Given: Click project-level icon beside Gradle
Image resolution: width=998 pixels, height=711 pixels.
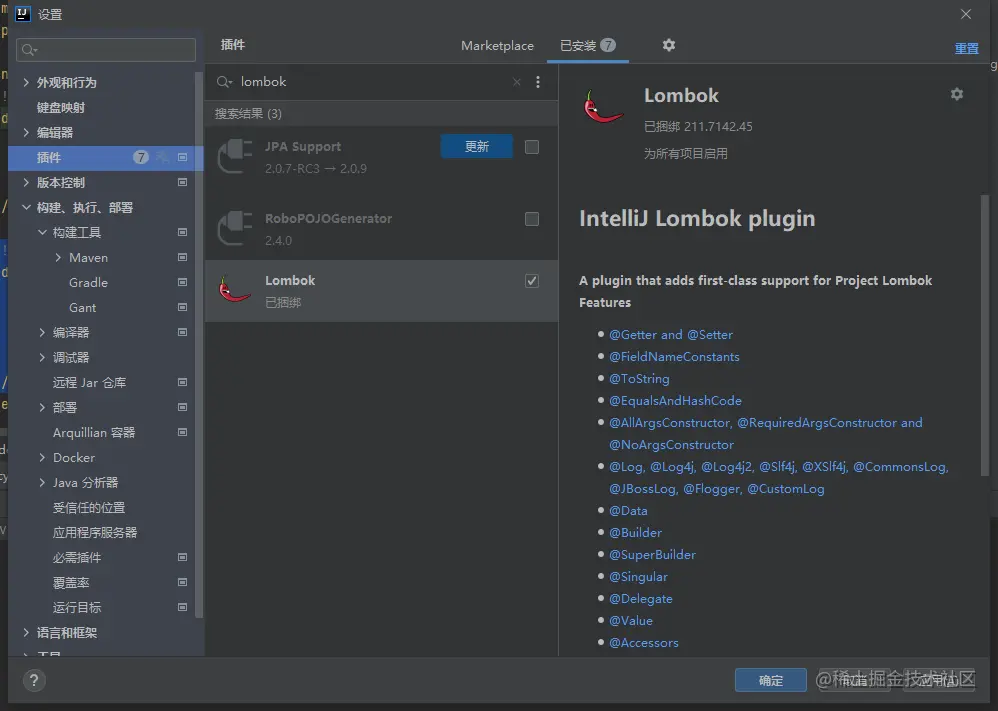Looking at the screenshot, I should (183, 282).
